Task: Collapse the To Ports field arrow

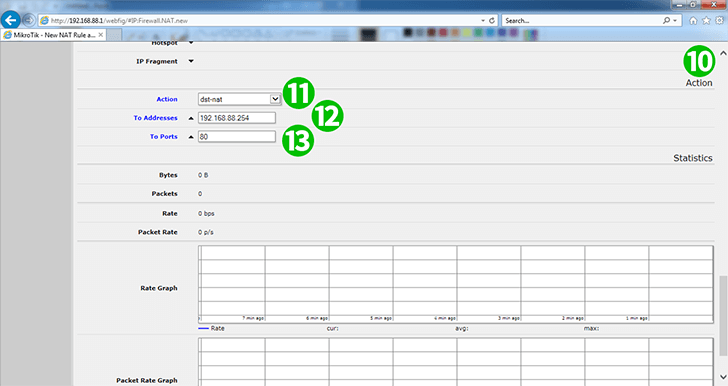Action: [x=191, y=137]
